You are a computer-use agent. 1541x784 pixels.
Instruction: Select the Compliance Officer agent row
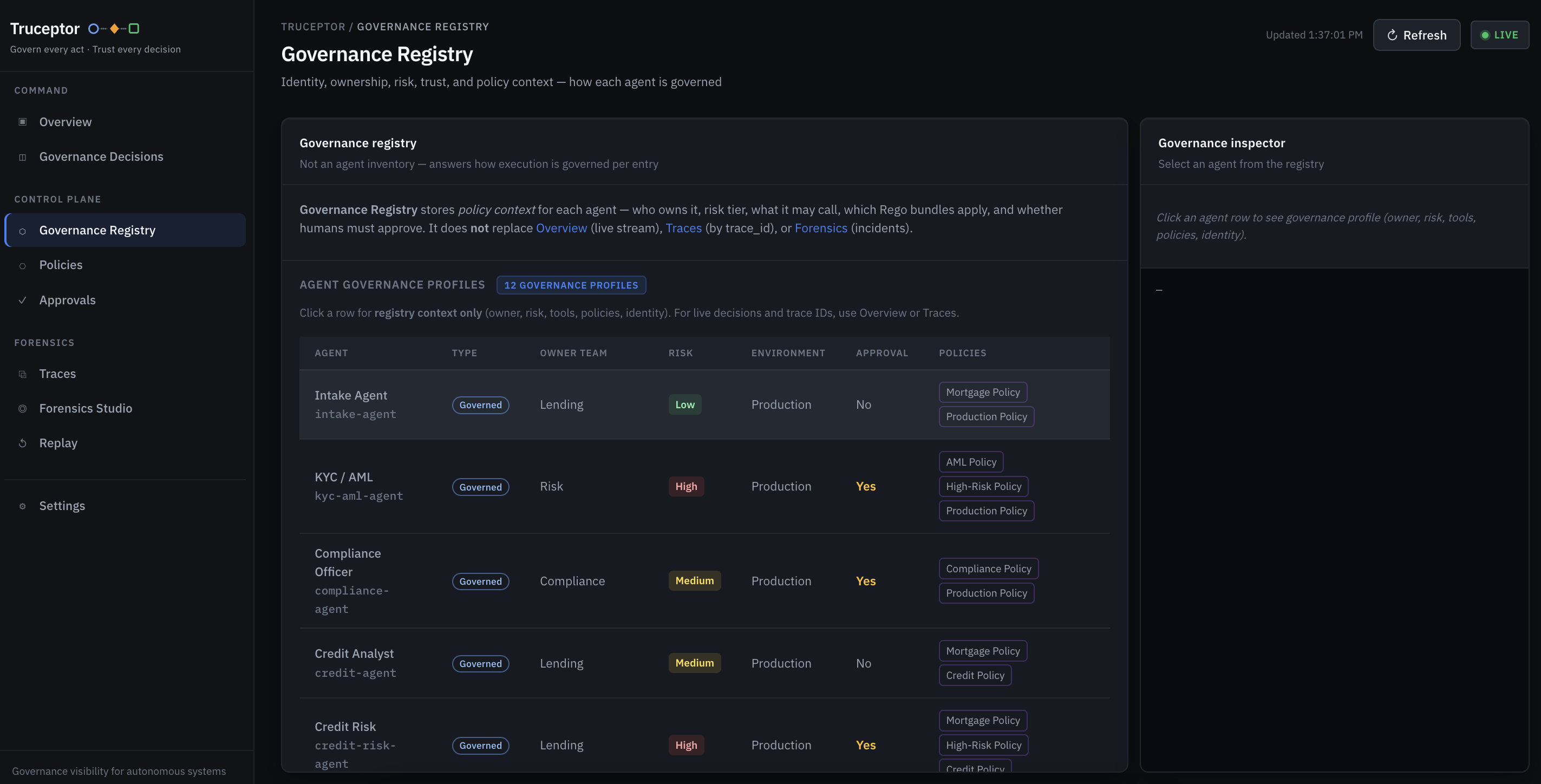point(704,582)
